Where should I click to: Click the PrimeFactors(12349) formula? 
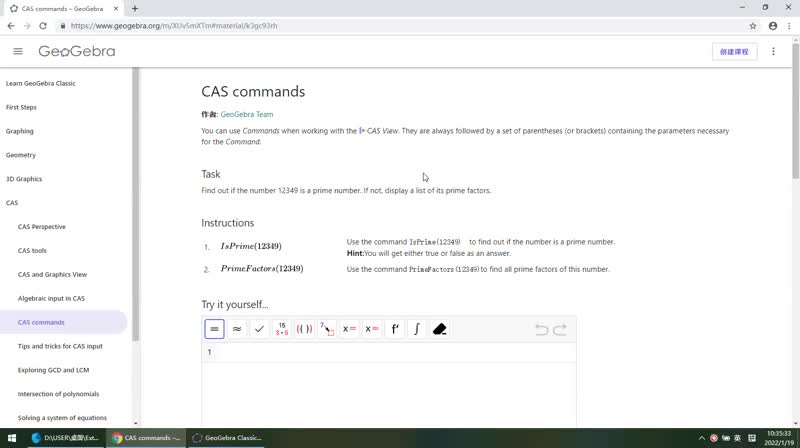tap(262, 268)
